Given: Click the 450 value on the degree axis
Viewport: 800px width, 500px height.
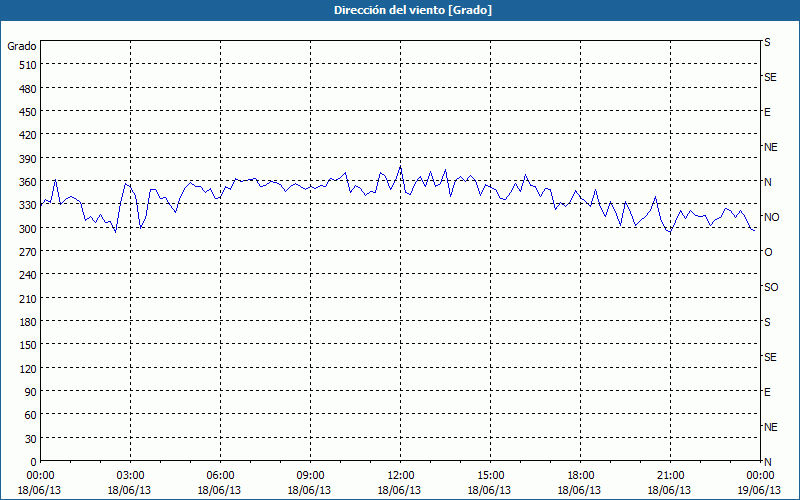Looking at the screenshot, I should tap(28, 112).
